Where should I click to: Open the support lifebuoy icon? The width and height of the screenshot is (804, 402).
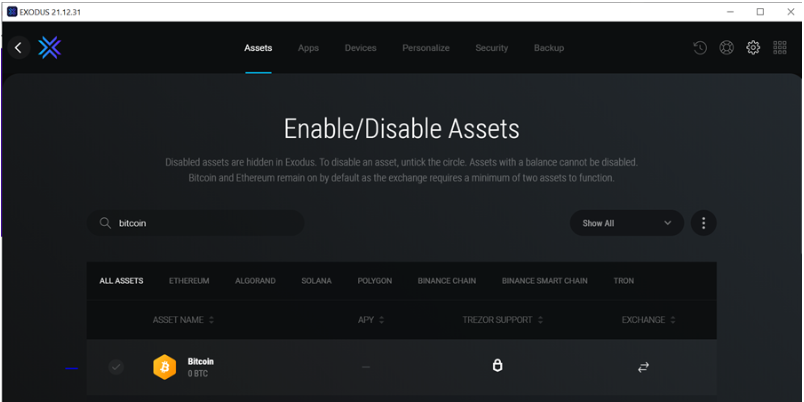727,48
